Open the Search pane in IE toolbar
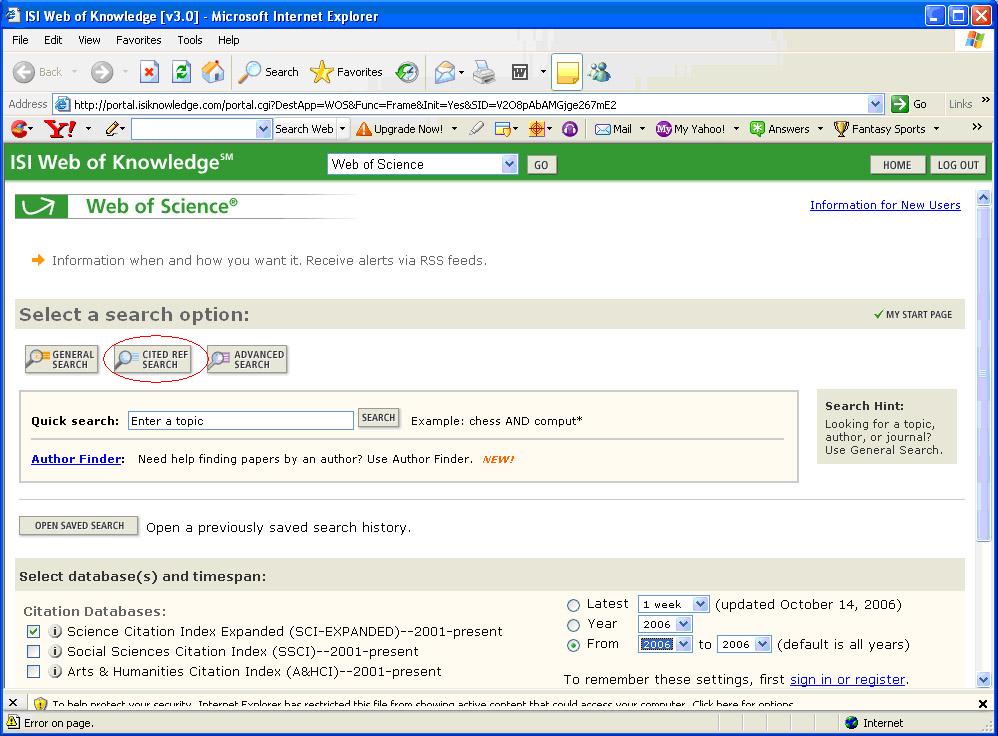 268,72
